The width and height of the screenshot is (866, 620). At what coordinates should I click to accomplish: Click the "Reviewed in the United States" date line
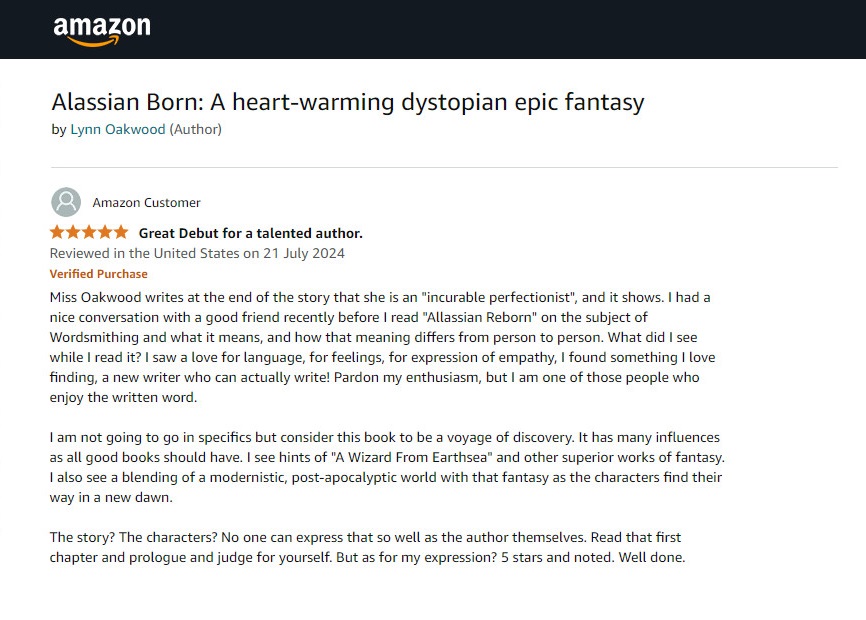197,253
